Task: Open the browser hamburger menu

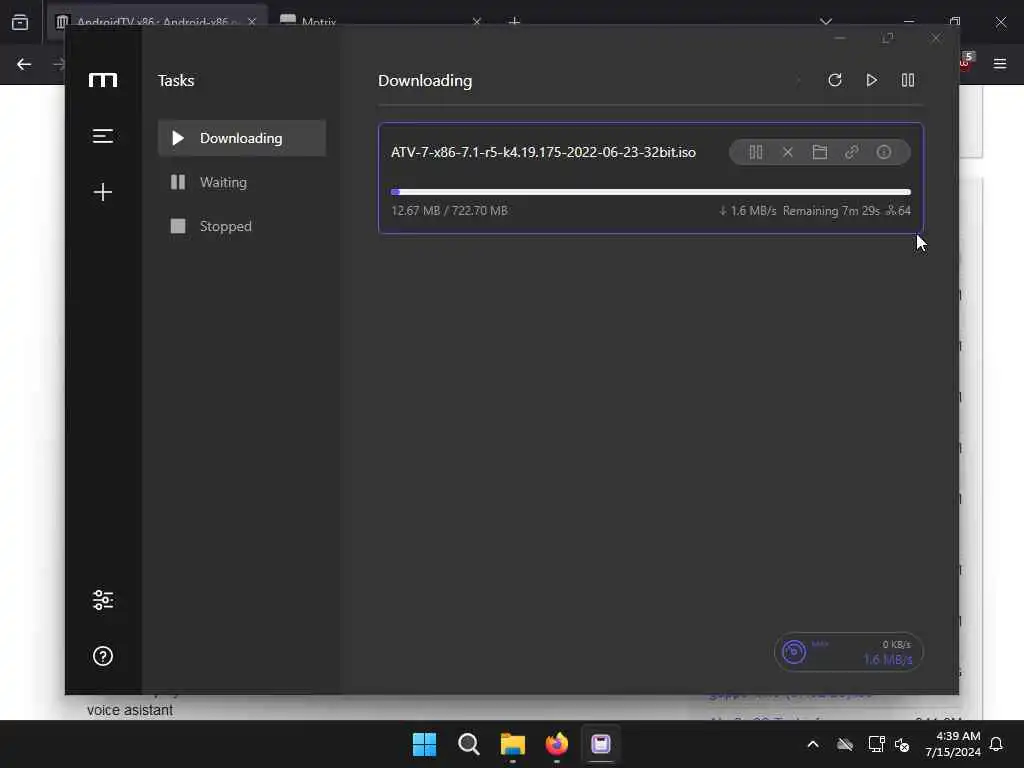Action: [1000, 63]
